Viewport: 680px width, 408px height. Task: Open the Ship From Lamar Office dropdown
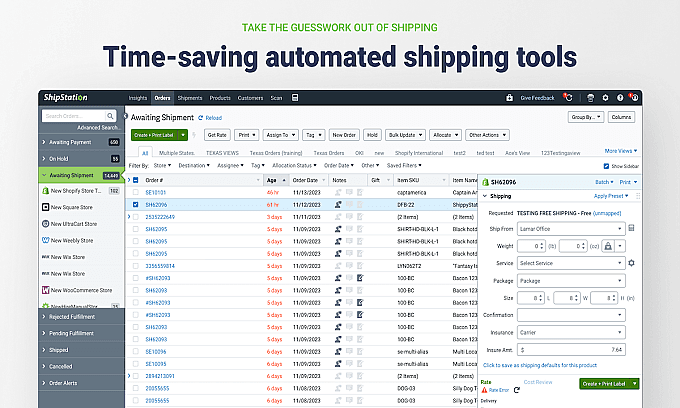(571, 228)
